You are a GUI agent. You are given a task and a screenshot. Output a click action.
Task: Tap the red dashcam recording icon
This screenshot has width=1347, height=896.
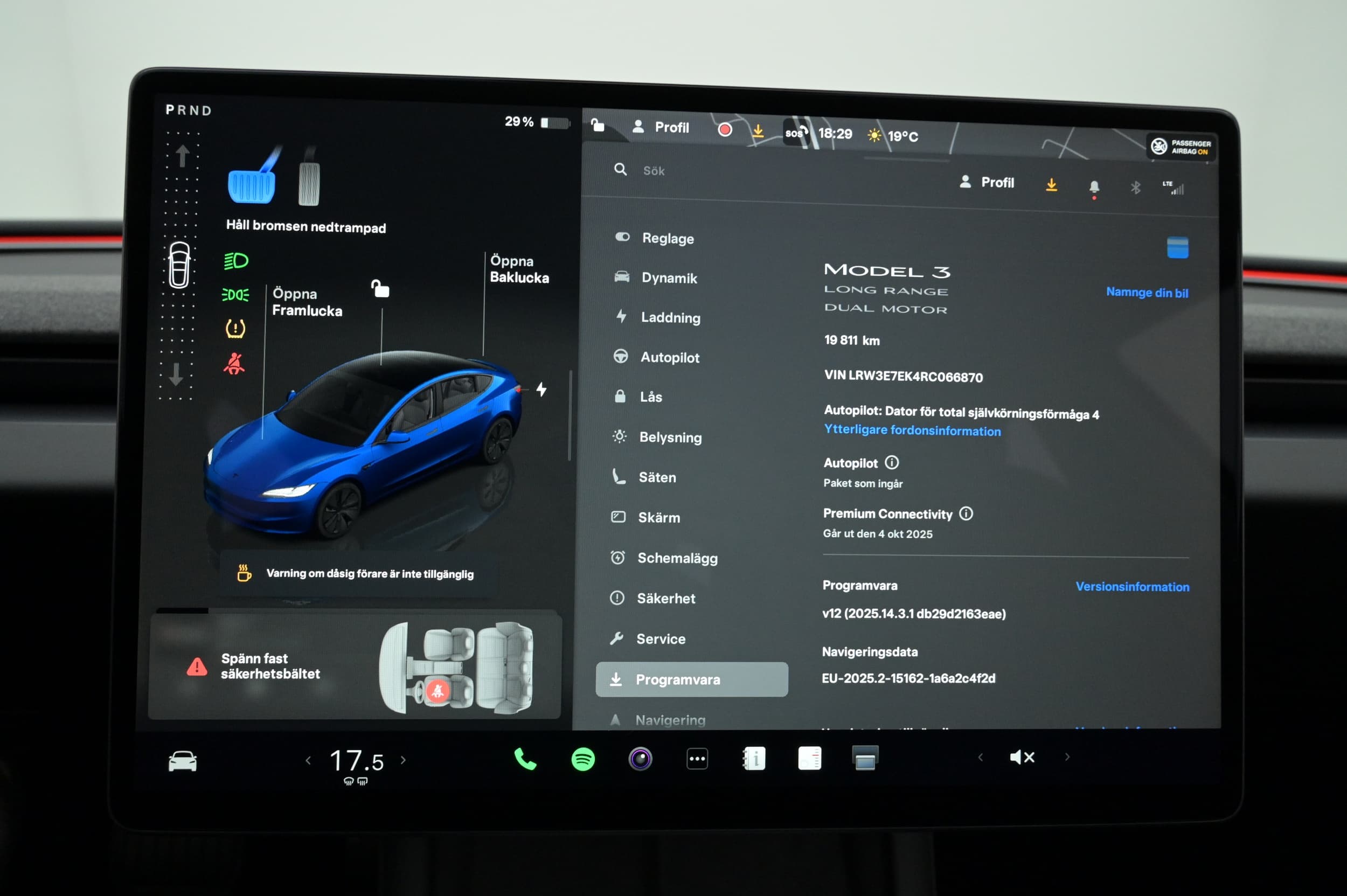(725, 130)
